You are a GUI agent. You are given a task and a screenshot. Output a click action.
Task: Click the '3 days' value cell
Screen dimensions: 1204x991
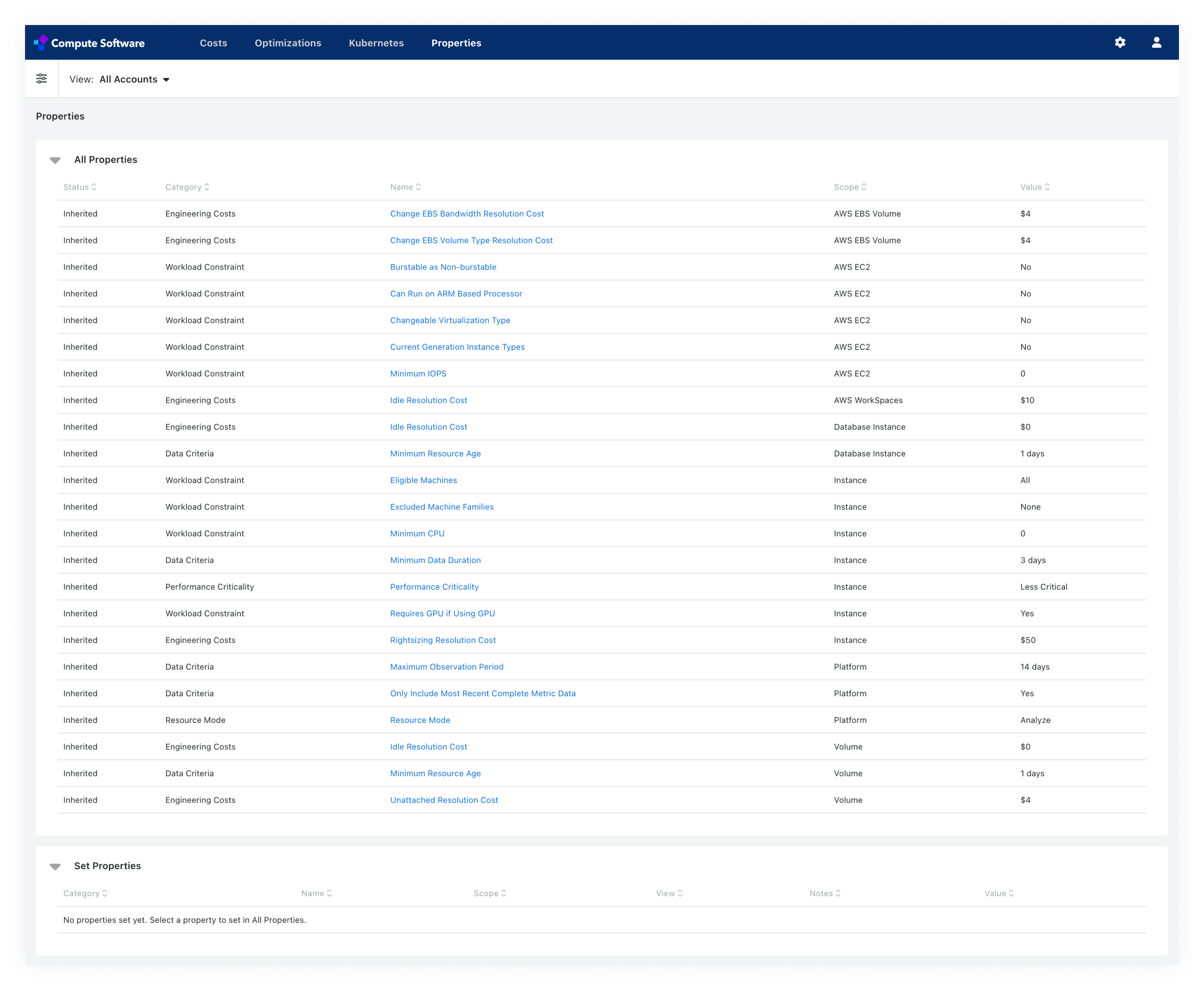(x=1033, y=560)
